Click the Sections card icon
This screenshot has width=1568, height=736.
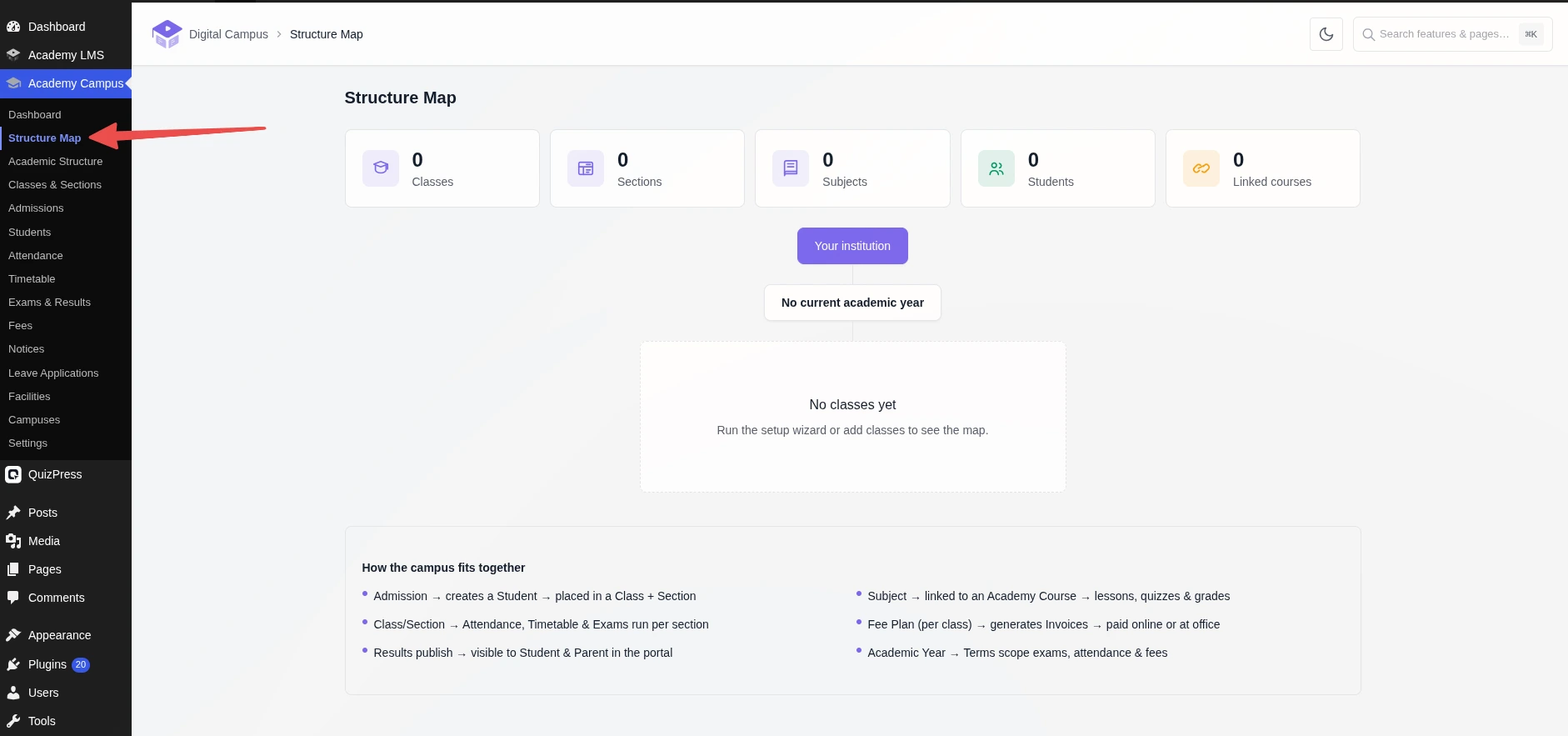point(586,168)
